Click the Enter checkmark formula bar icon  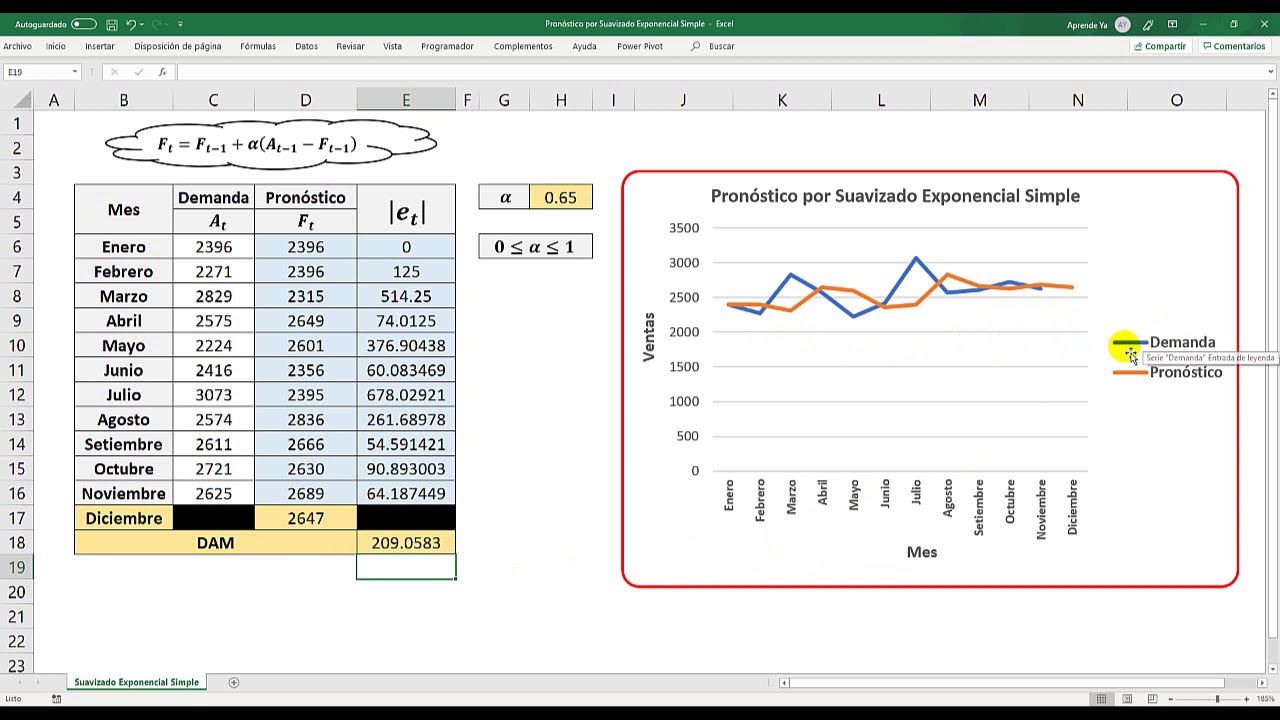click(x=139, y=72)
